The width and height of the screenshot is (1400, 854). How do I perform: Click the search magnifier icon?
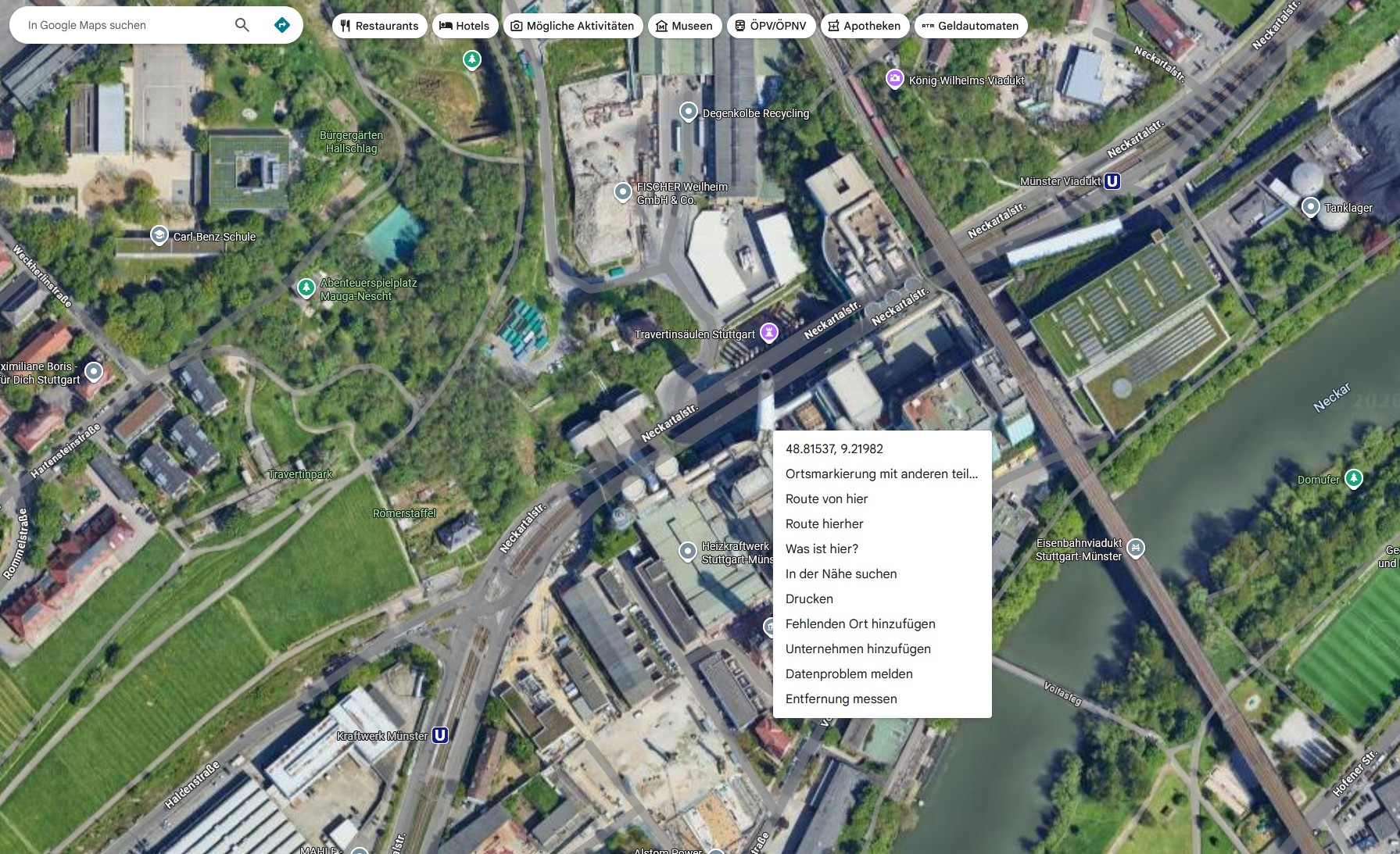coord(242,25)
